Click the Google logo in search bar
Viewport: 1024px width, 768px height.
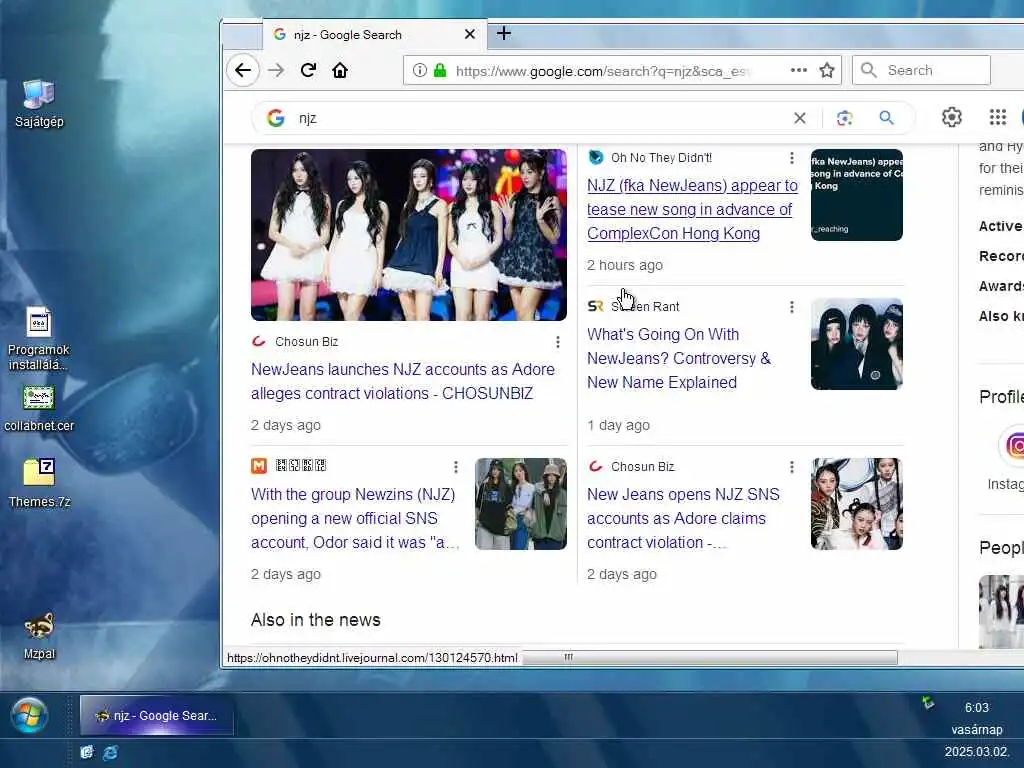[x=276, y=118]
